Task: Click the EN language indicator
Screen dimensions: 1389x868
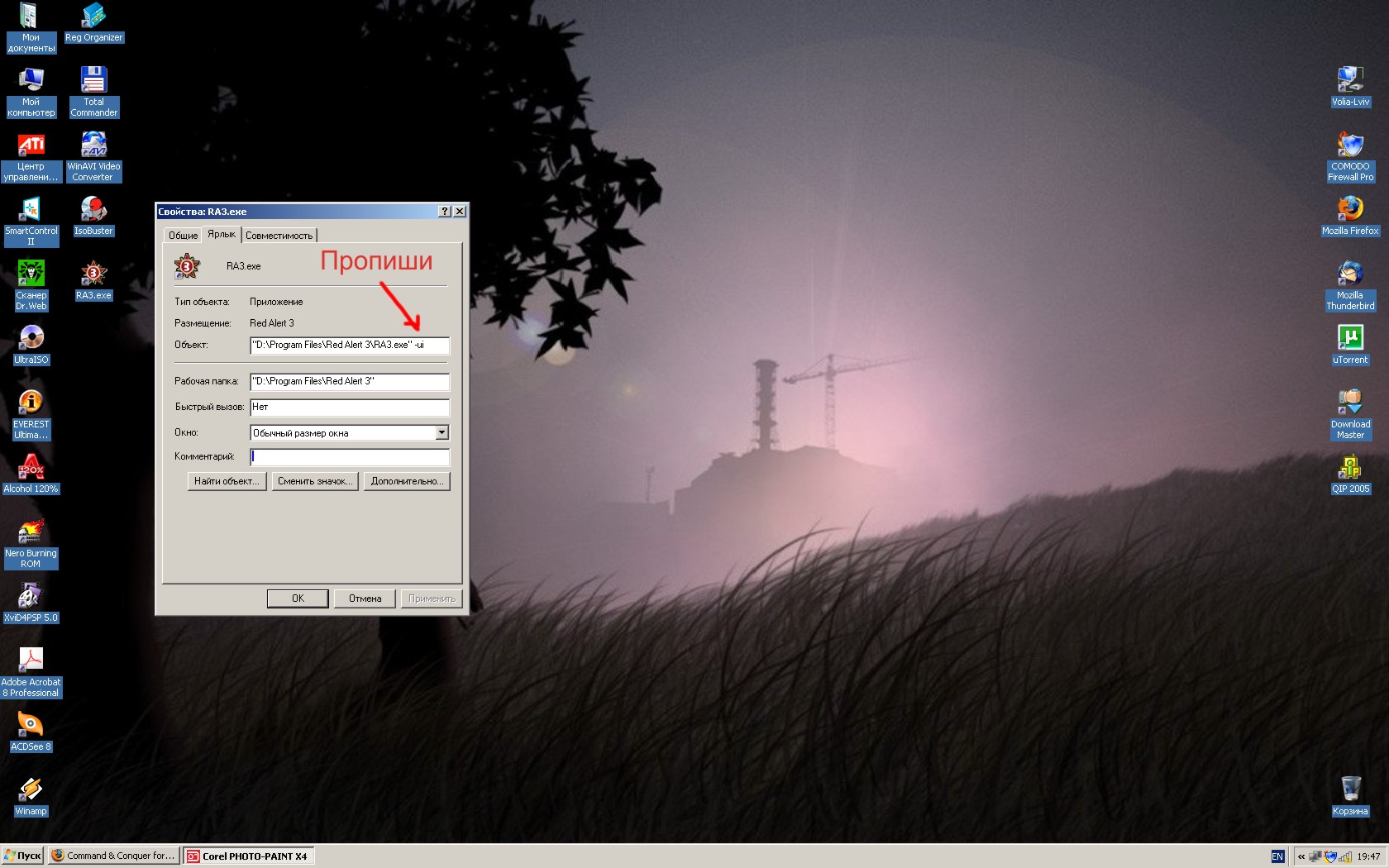Action: pos(1277,856)
